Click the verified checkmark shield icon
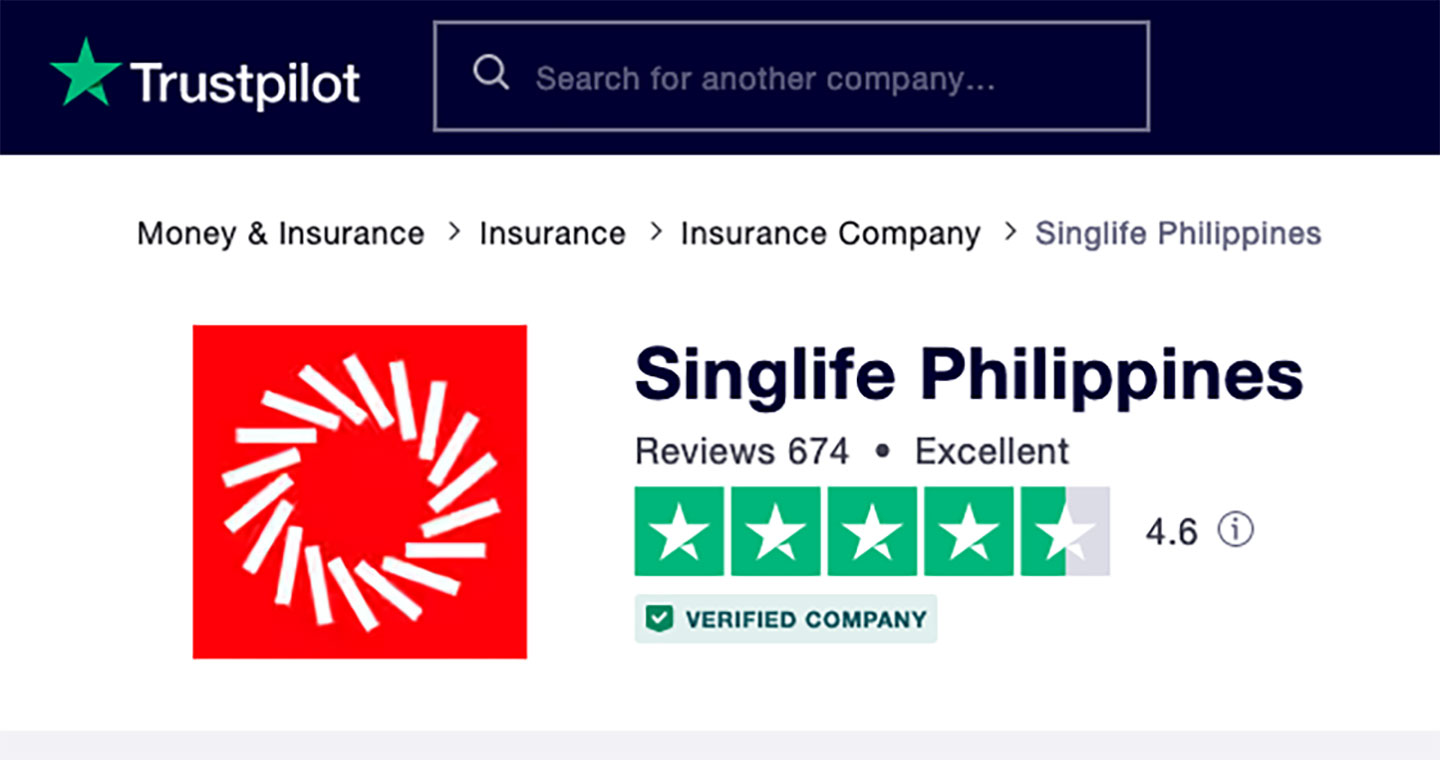 click(658, 619)
